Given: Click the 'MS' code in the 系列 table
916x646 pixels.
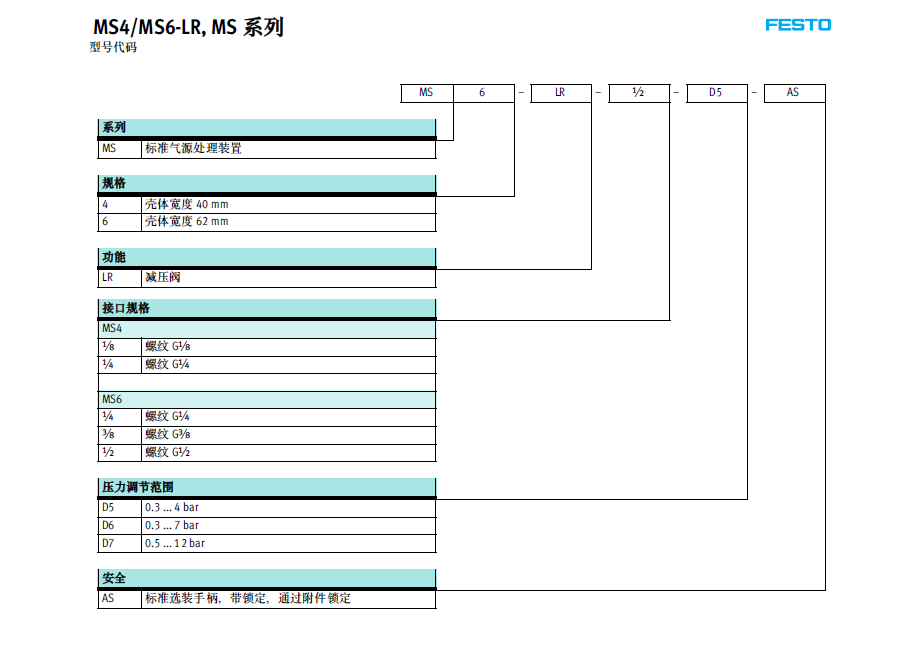Looking at the screenshot, I should pos(120,148).
